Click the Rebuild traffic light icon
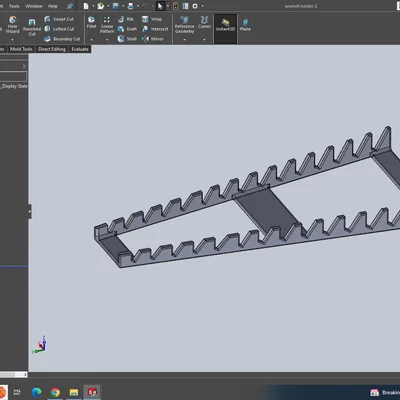 175,6
